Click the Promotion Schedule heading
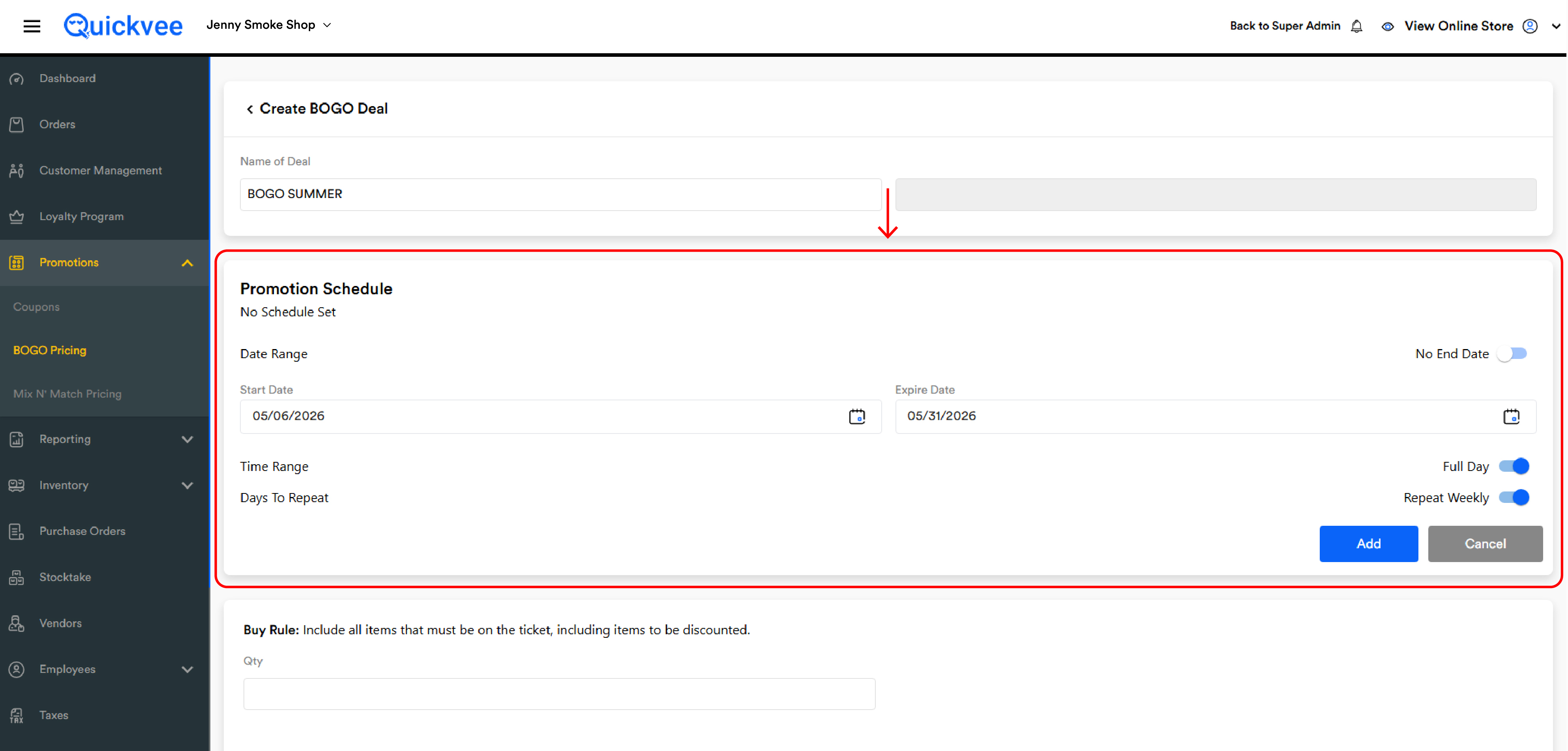Screen dimensions: 1568x751 (x=316, y=289)
